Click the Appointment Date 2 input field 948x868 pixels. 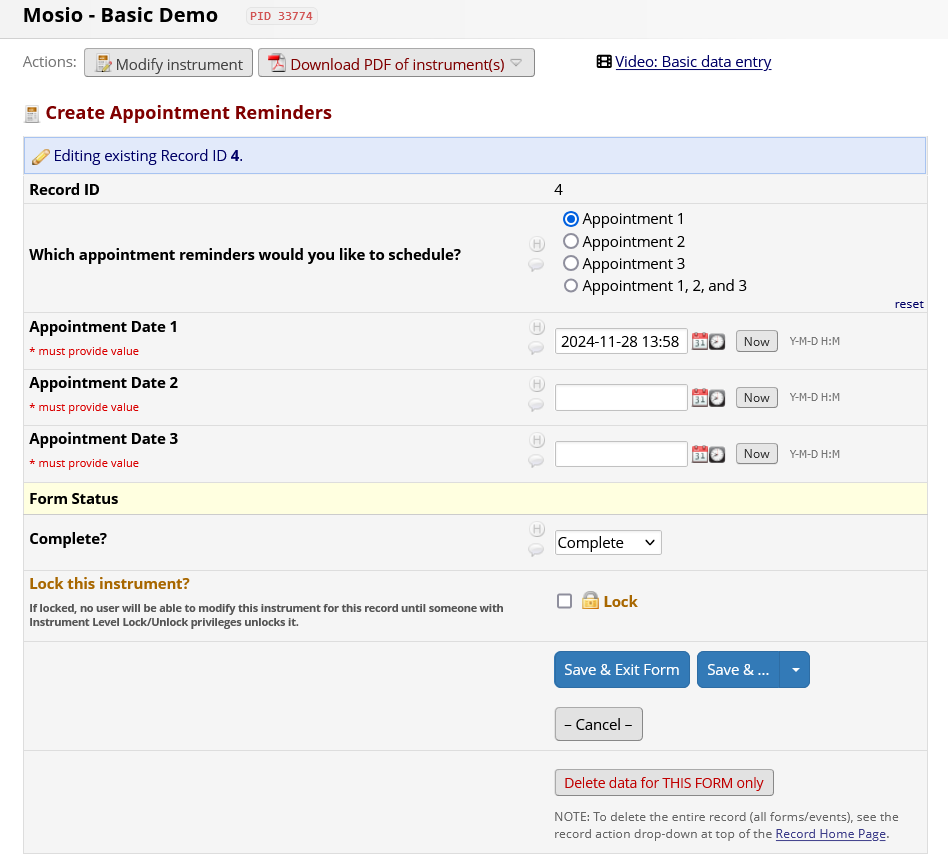pos(621,398)
